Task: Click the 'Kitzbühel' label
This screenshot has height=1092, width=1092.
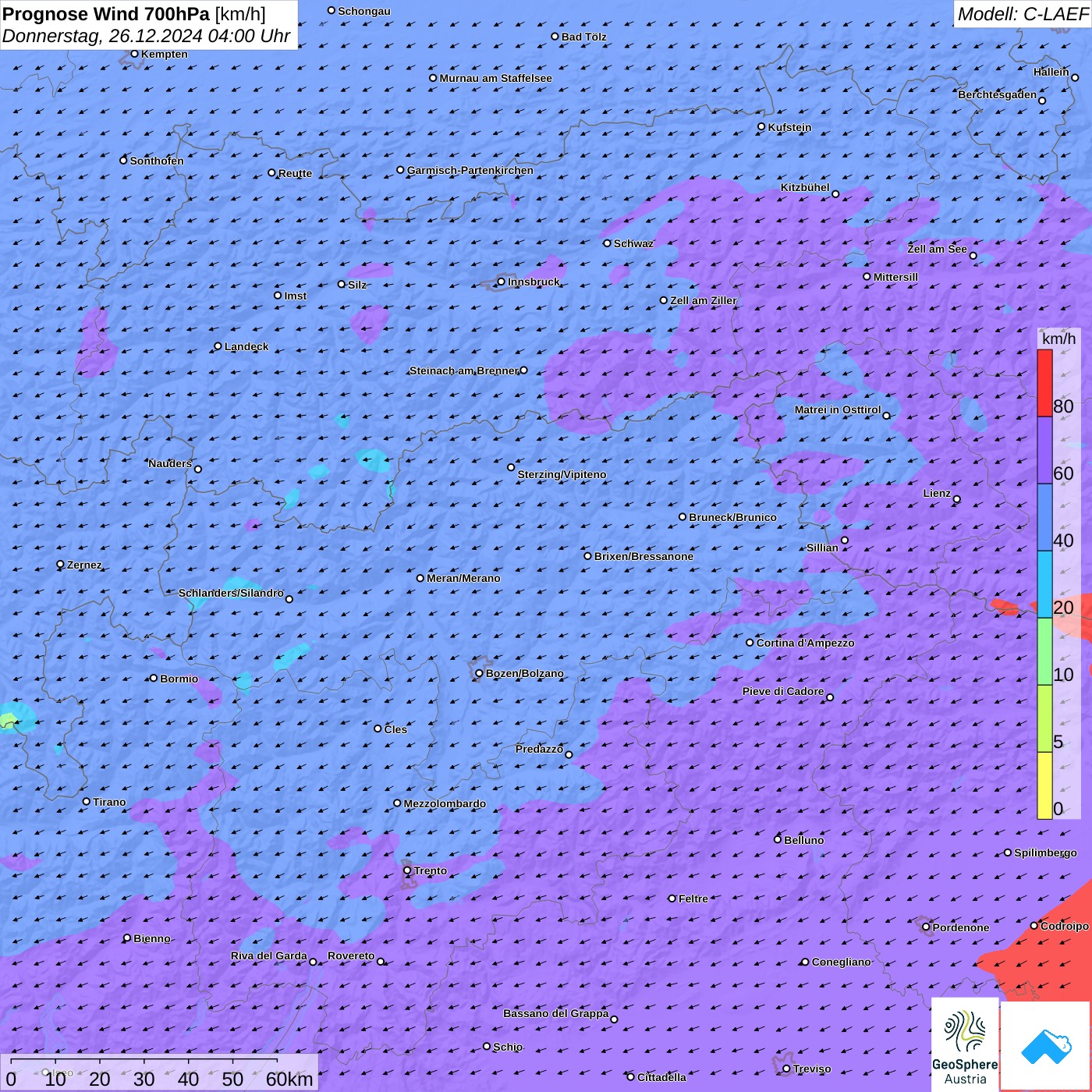Action: tap(805, 187)
